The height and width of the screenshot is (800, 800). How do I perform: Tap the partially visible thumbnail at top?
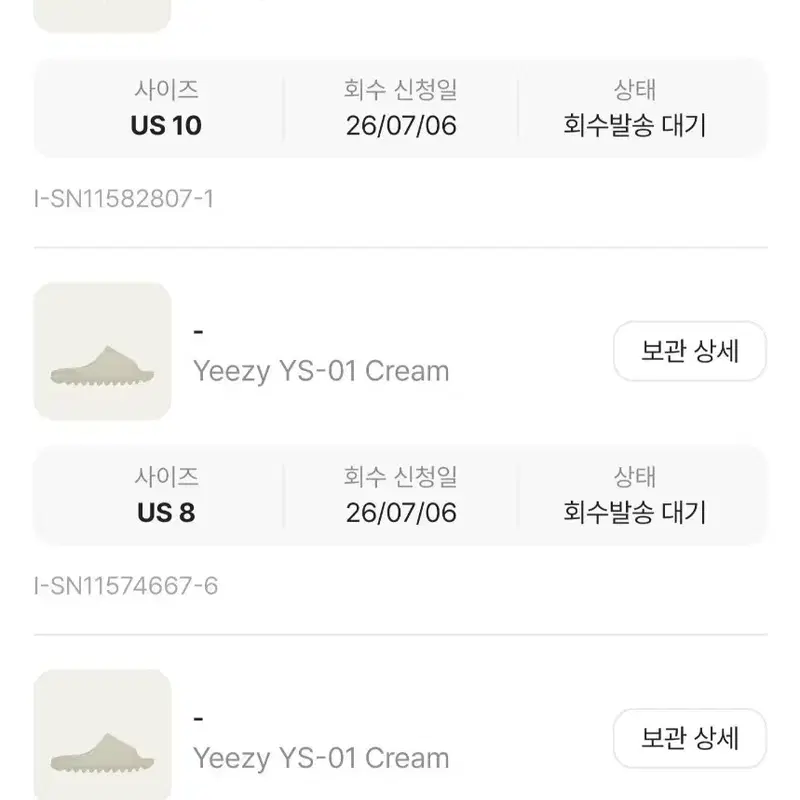click(103, 15)
